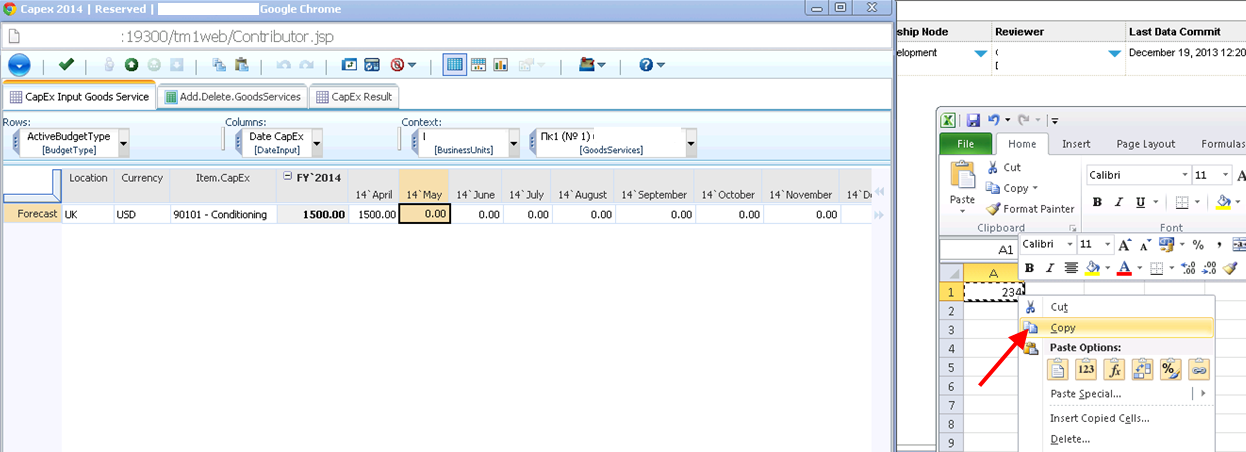Open Customize Quick Access Toolbar dropdown

click(x=1055, y=120)
